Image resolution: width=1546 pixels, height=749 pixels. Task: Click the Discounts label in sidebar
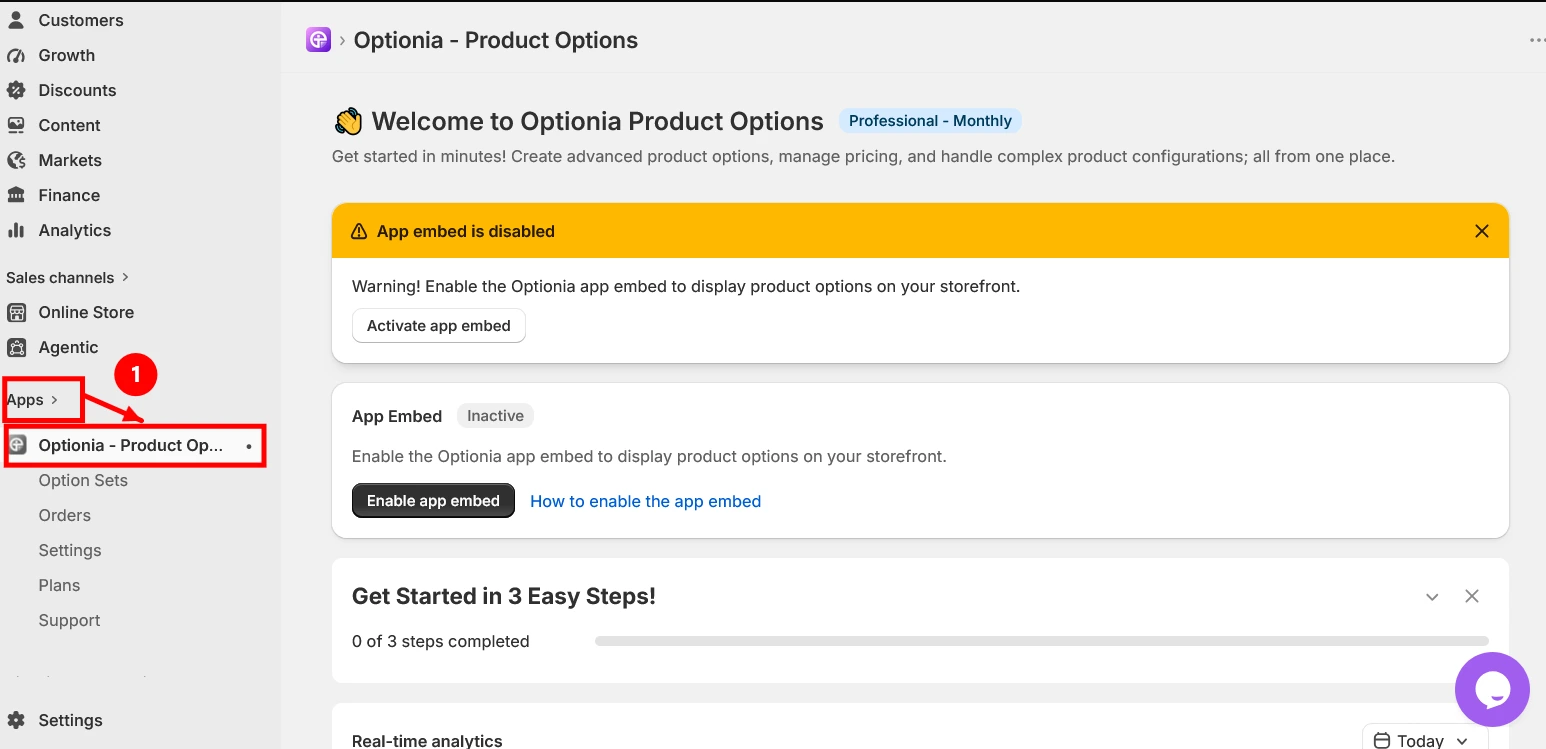pyautogui.click(x=77, y=90)
